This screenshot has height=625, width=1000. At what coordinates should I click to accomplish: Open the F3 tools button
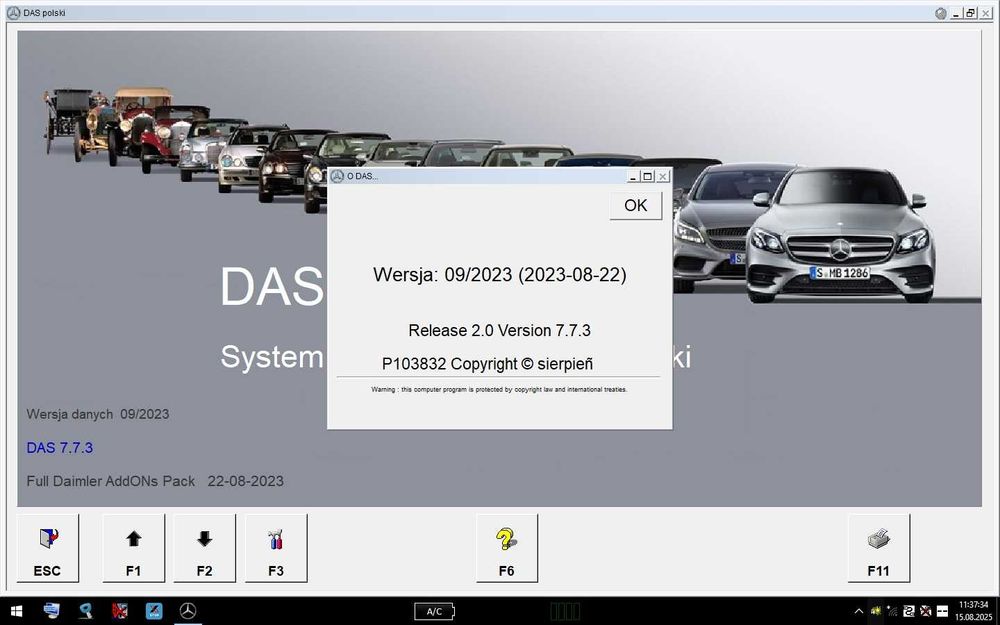(x=276, y=548)
